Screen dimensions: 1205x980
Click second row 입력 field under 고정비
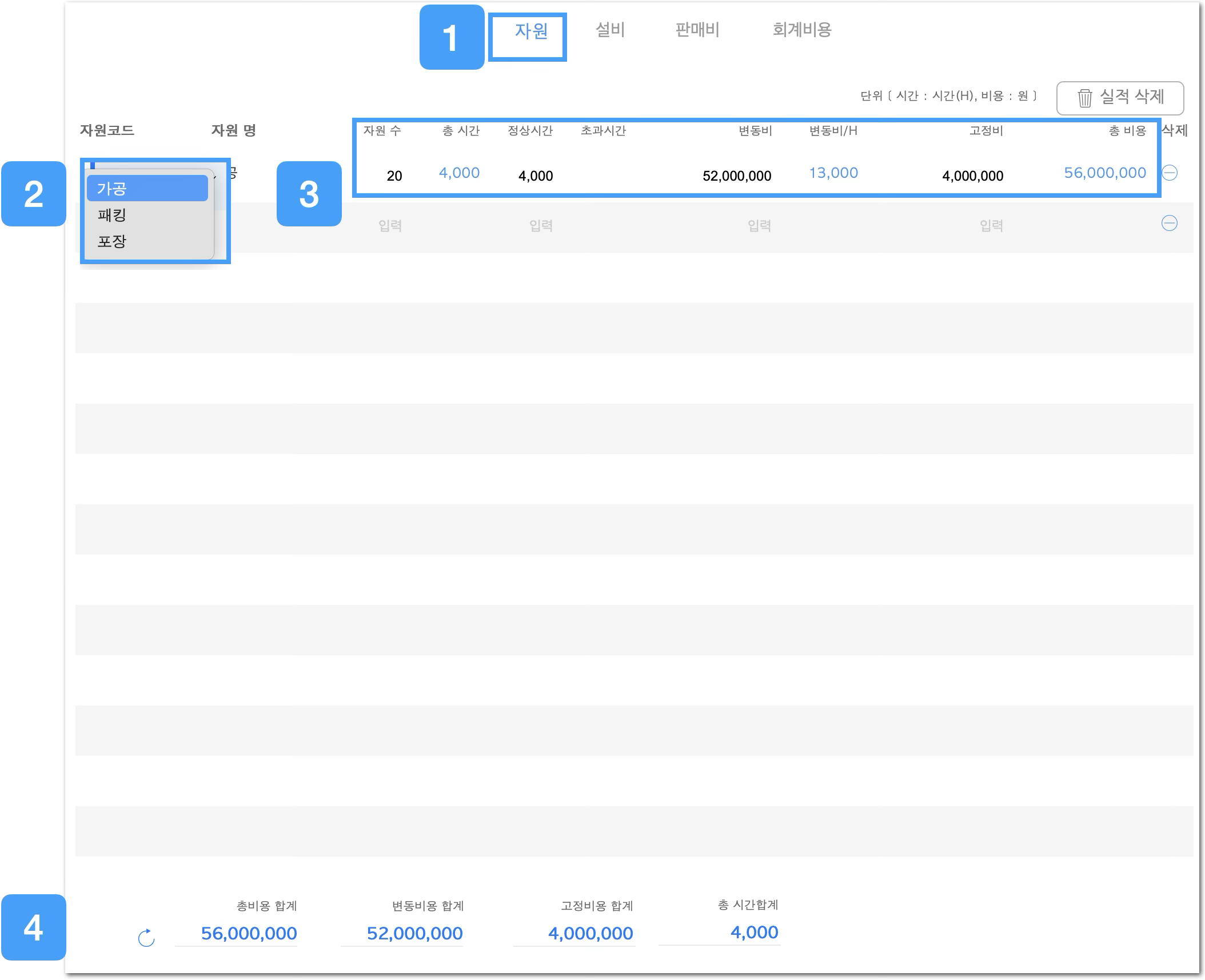[991, 226]
